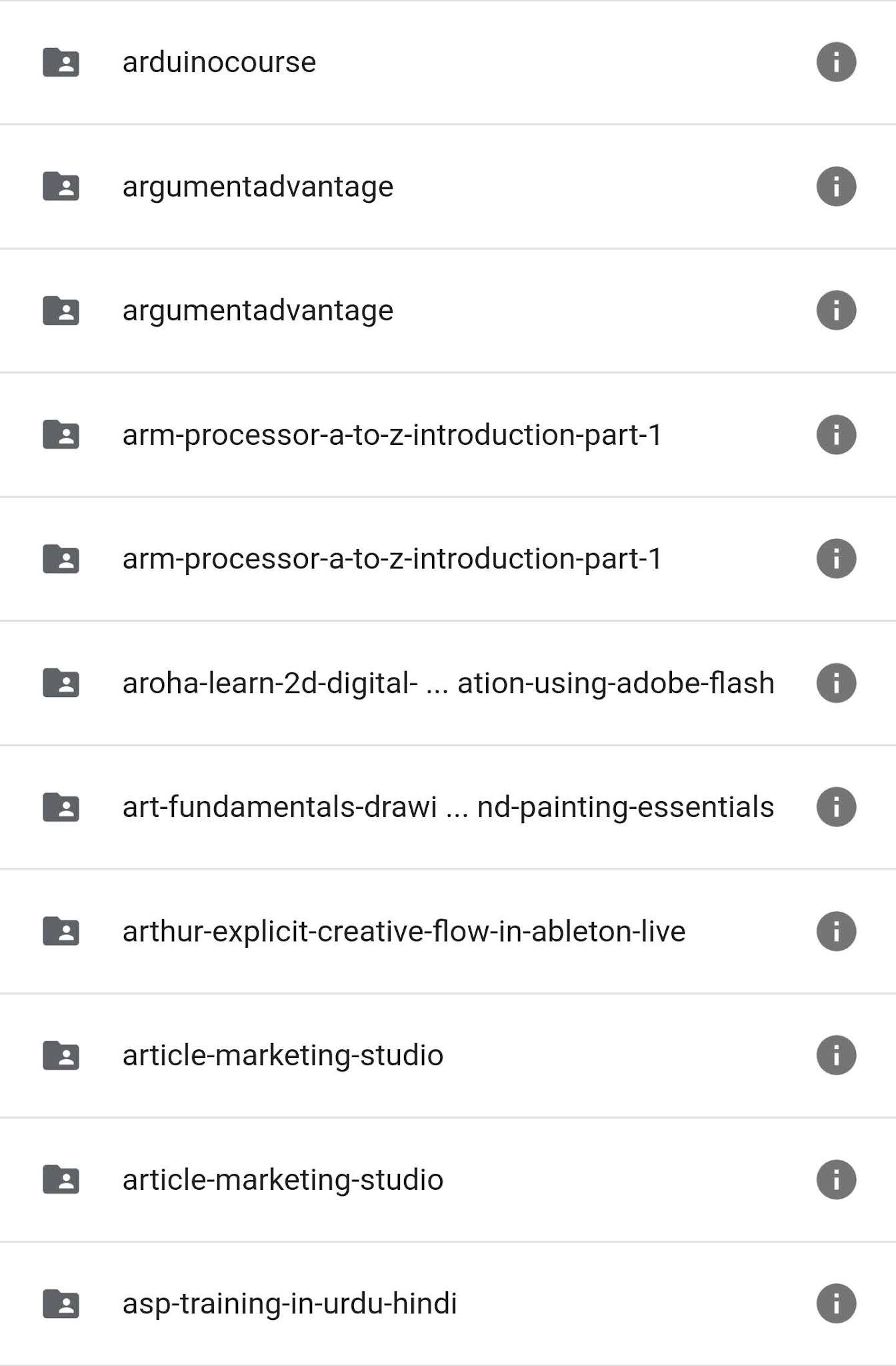View info for art-fundamentals-drawing folder
This screenshot has width=896, height=1366.
coord(836,807)
